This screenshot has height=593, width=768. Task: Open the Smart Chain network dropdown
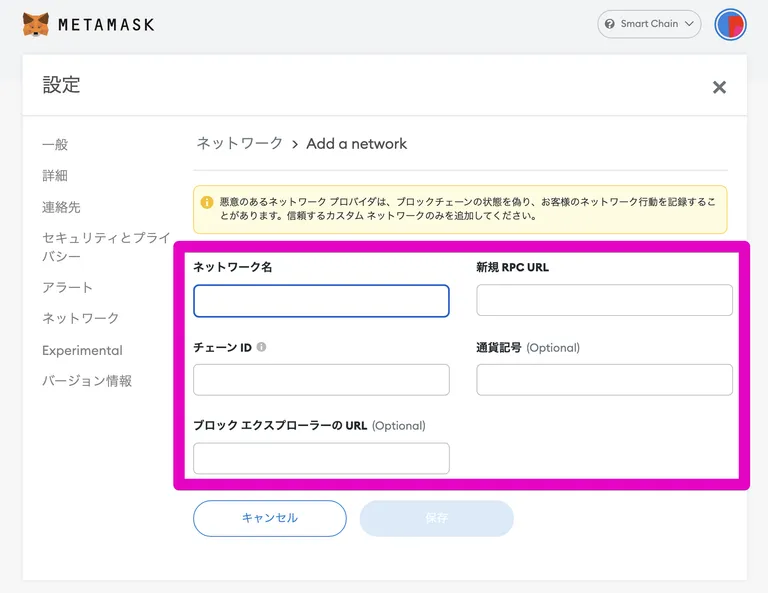coord(649,24)
